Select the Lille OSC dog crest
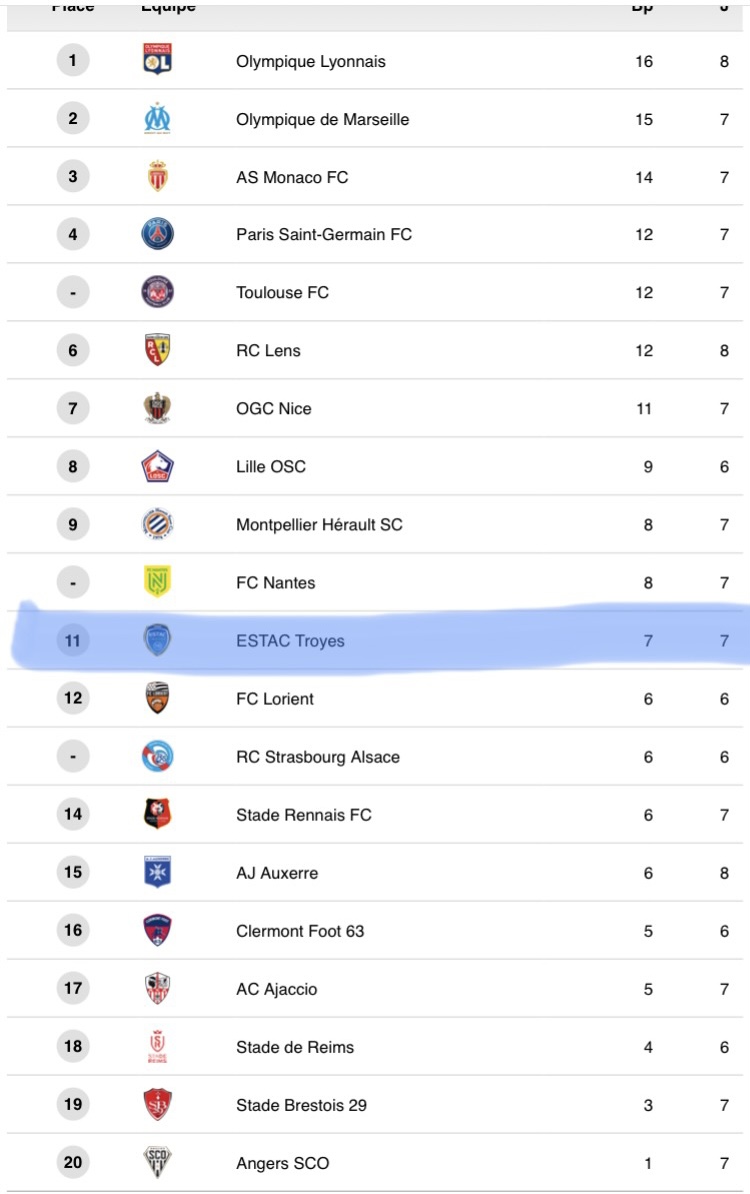Viewport: 750px width, 1194px height. (158, 466)
